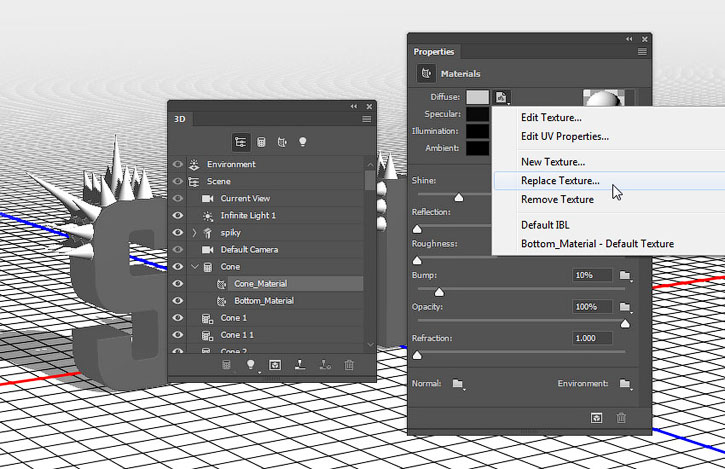The height and width of the screenshot is (469, 725).
Task: Click the Illumination color swatch
Action: pyautogui.click(x=477, y=131)
